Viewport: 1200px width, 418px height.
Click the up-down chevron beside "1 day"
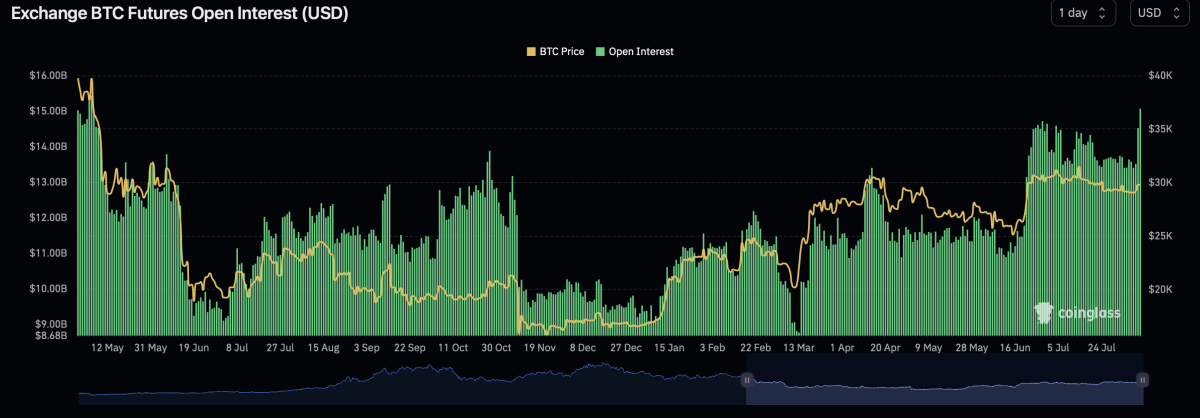1103,13
